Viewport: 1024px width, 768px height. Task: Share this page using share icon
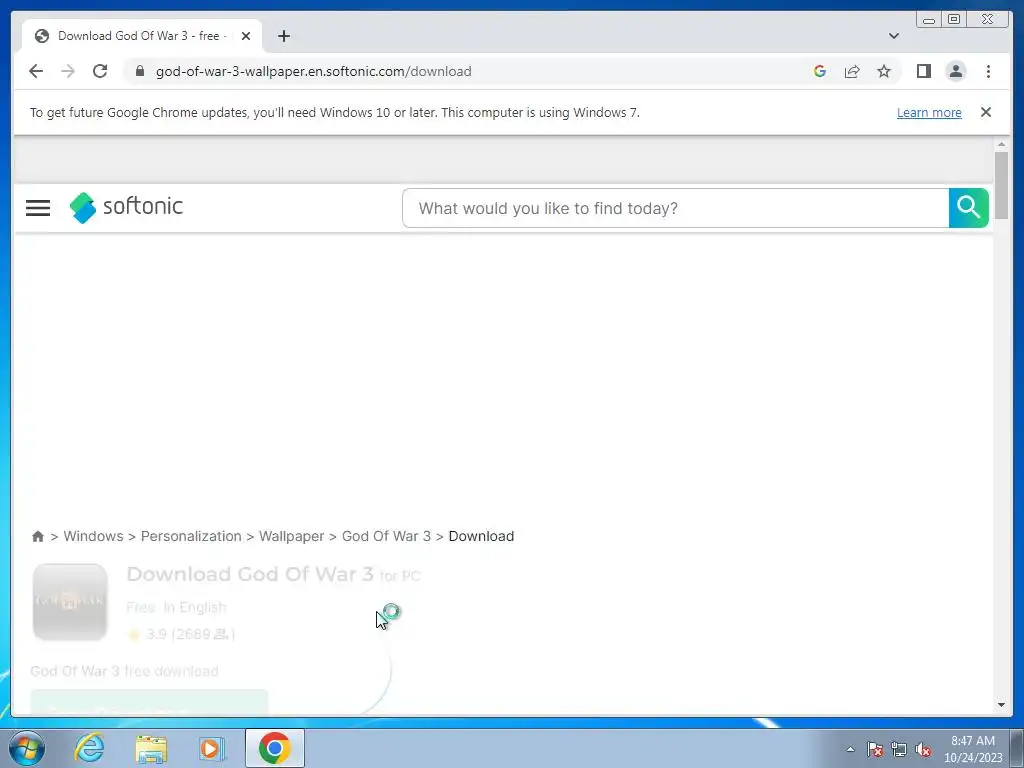(852, 71)
